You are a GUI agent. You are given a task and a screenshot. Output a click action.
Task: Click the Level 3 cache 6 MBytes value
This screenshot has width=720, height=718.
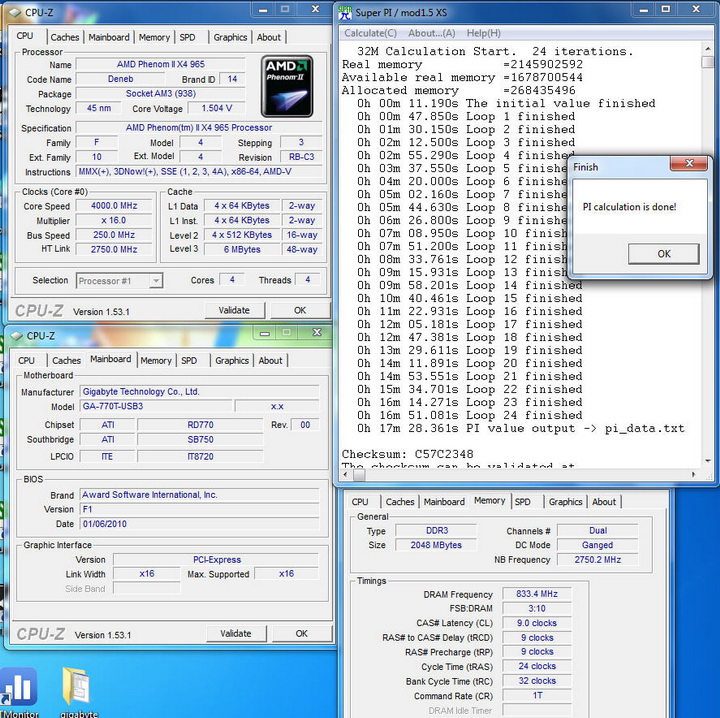coord(242,249)
